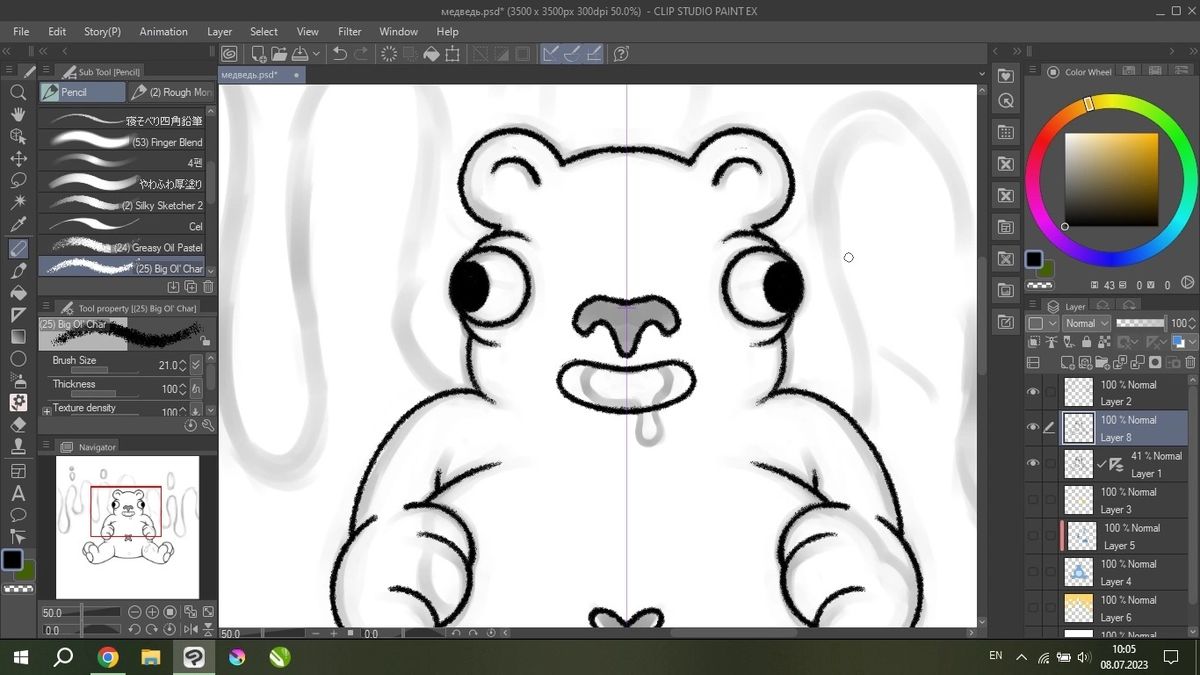Toggle snap to grid
Image resolution: width=1200 pixels, height=675 pixels.
[593, 54]
